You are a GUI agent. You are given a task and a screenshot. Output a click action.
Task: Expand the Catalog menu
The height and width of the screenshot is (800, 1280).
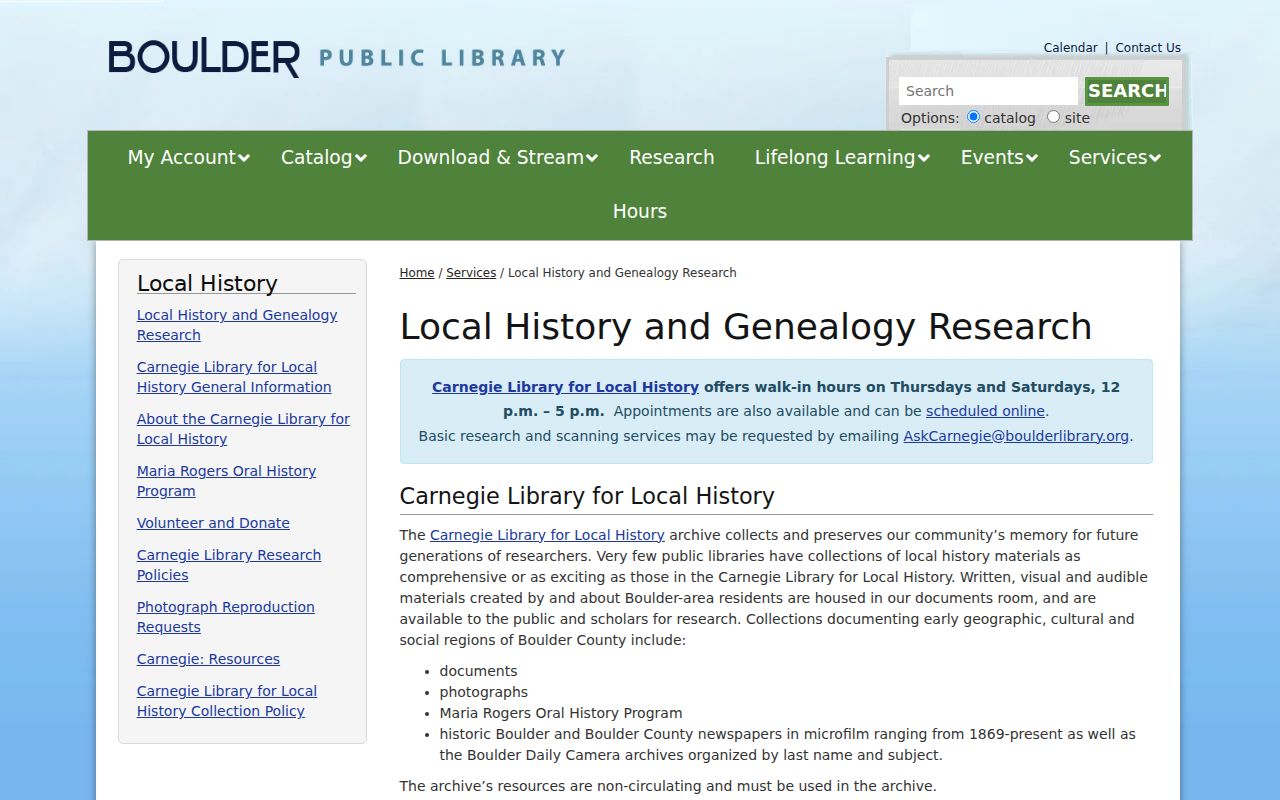tap(323, 157)
